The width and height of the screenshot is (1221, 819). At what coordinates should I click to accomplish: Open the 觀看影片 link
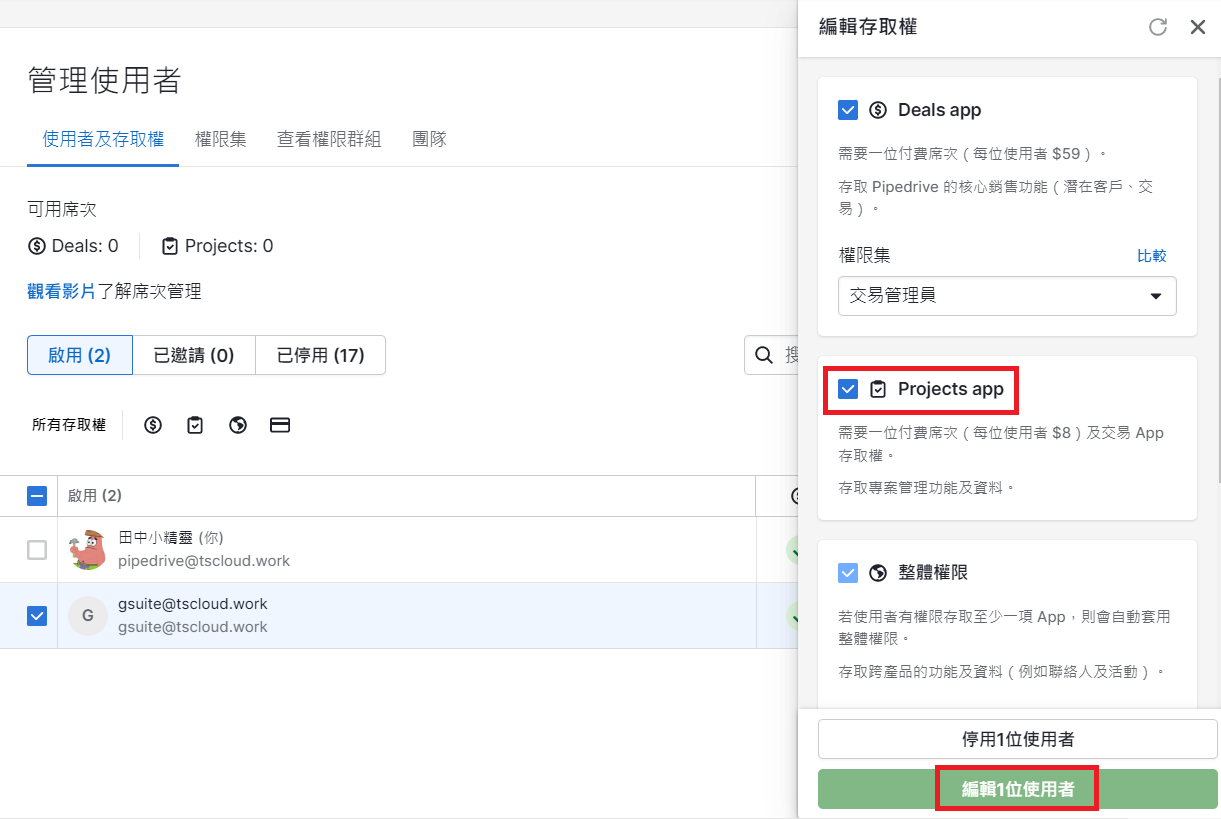[62, 292]
